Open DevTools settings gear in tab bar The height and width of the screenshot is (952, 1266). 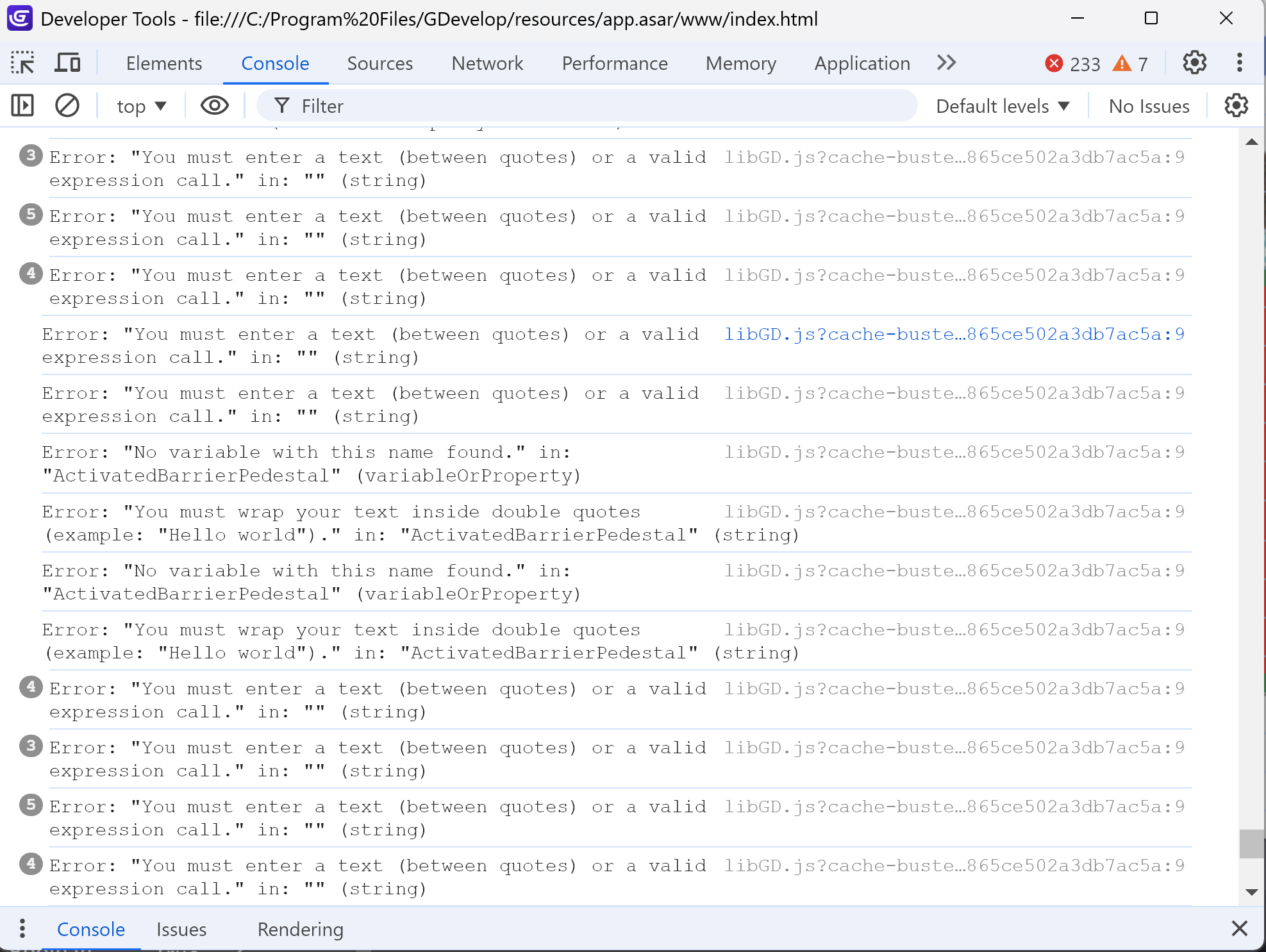1194,63
